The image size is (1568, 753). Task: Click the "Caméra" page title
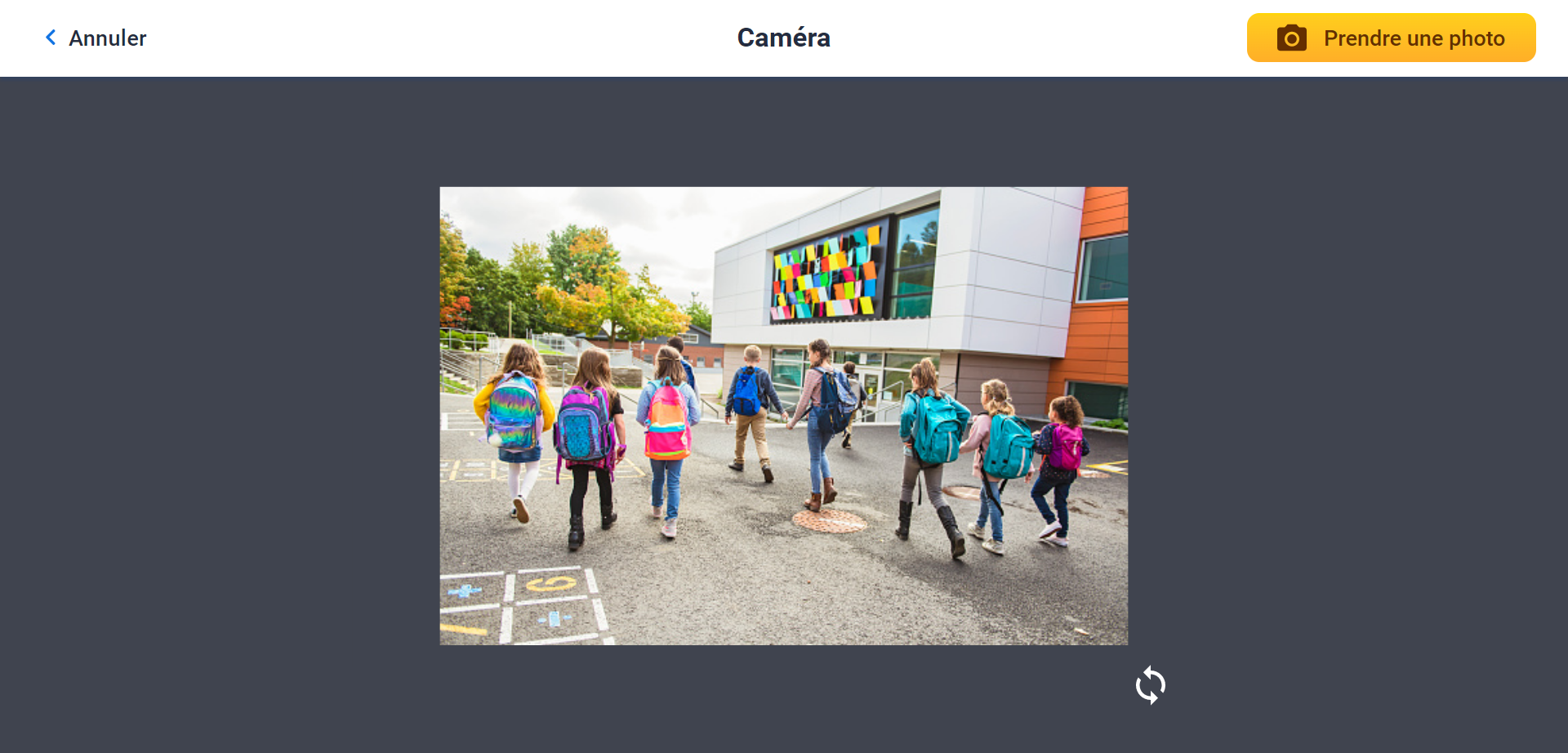coord(783,38)
